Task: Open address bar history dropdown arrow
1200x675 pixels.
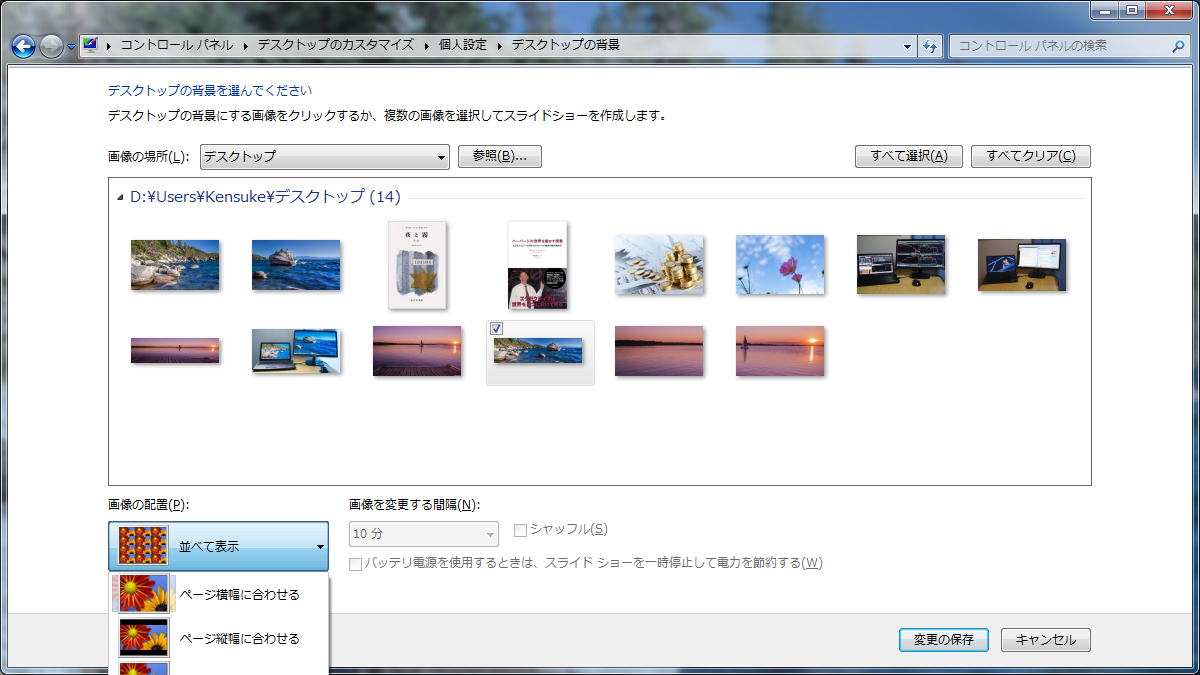Action: pyautogui.click(x=907, y=46)
